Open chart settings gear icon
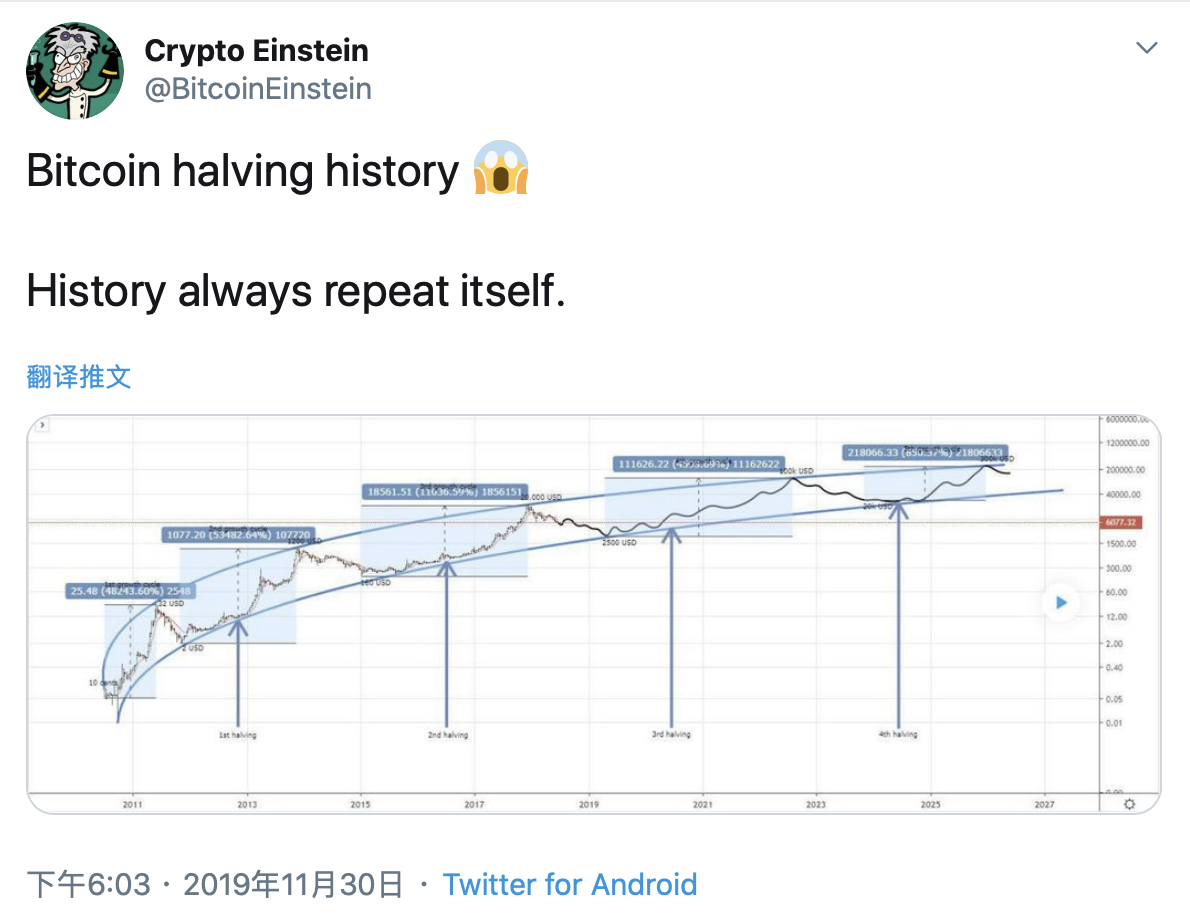Image resolution: width=1190 pixels, height=922 pixels. [1129, 803]
